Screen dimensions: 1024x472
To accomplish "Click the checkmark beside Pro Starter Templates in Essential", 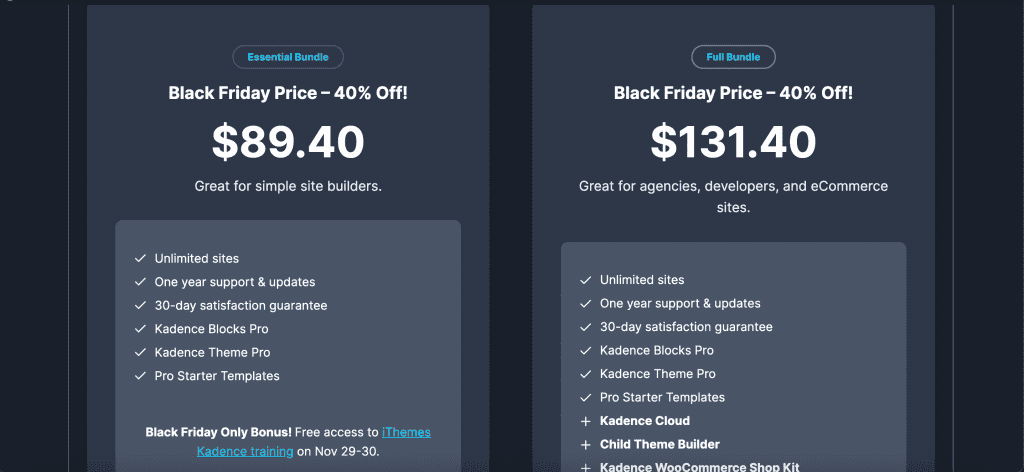I will click(140, 376).
